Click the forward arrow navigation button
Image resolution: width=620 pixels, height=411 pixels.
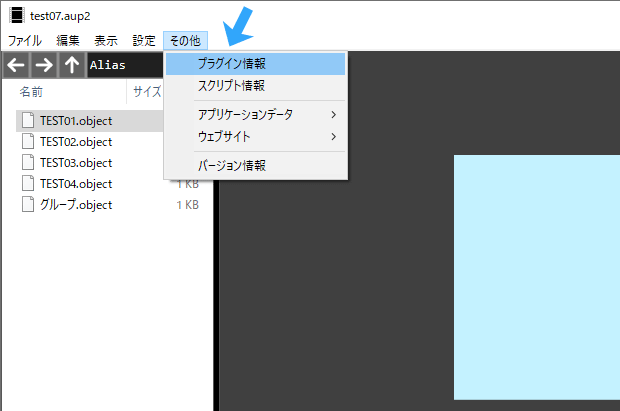pos(44,66)
